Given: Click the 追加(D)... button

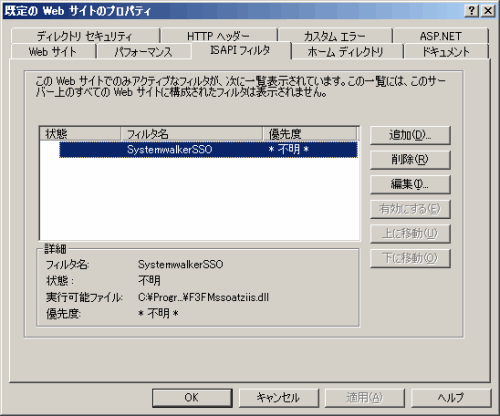Looking at the screenshot, I should pyautogui.click(x=410, y=135).
